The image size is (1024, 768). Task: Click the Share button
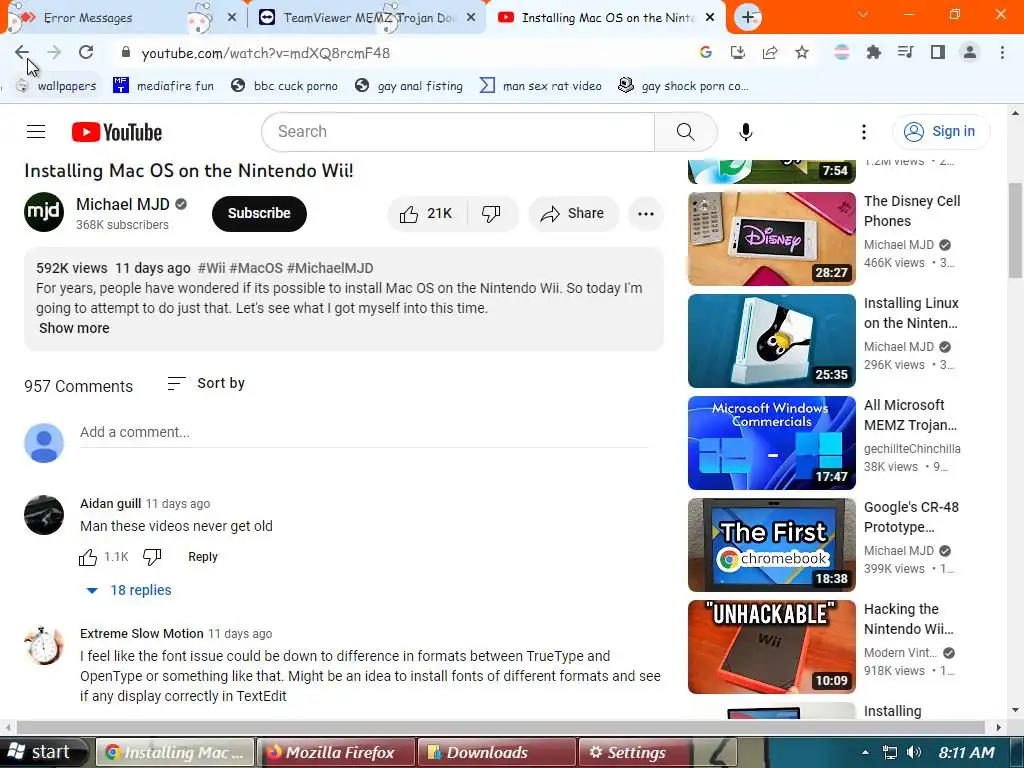(x=573, y=214)
